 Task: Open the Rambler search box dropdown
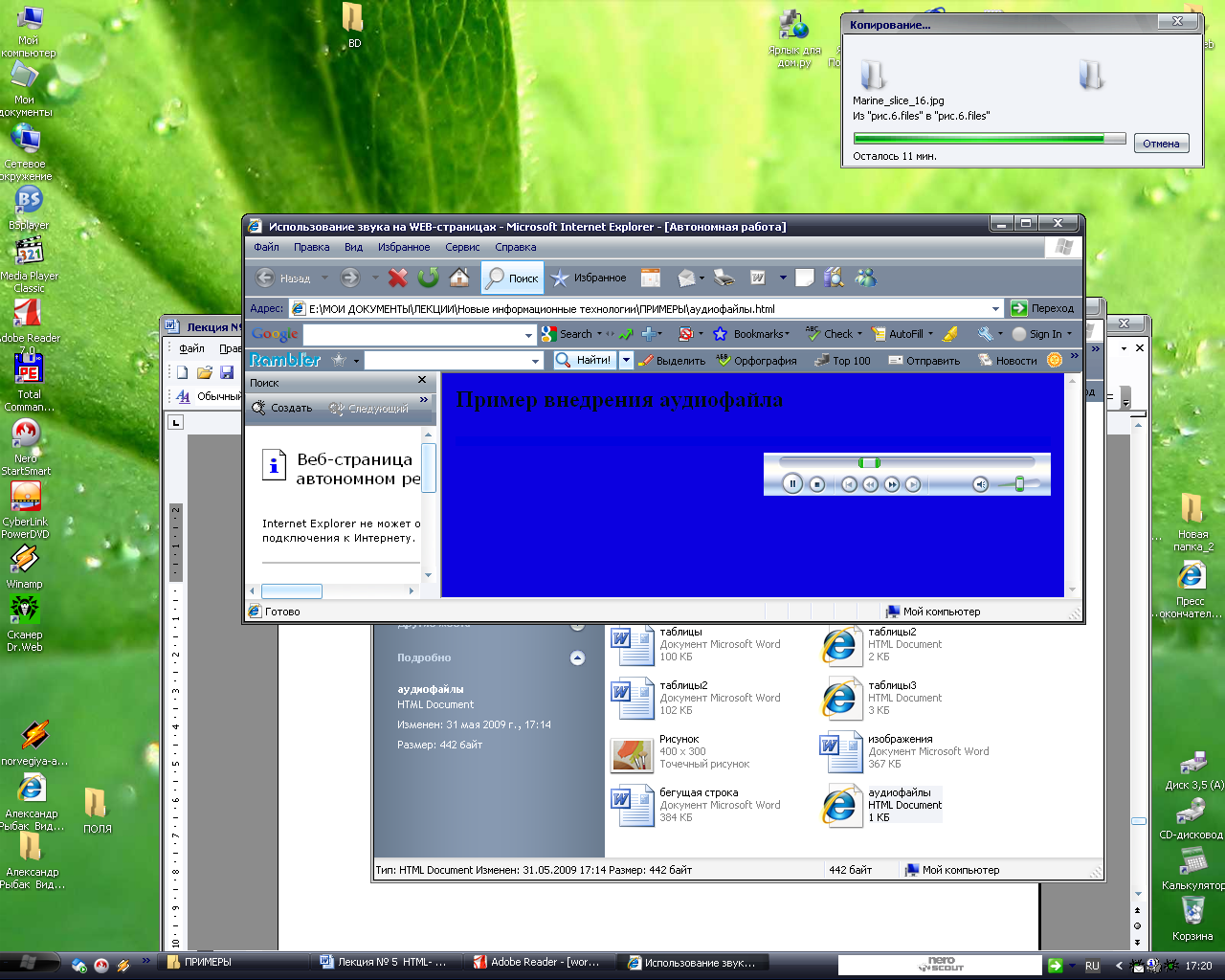535,361
